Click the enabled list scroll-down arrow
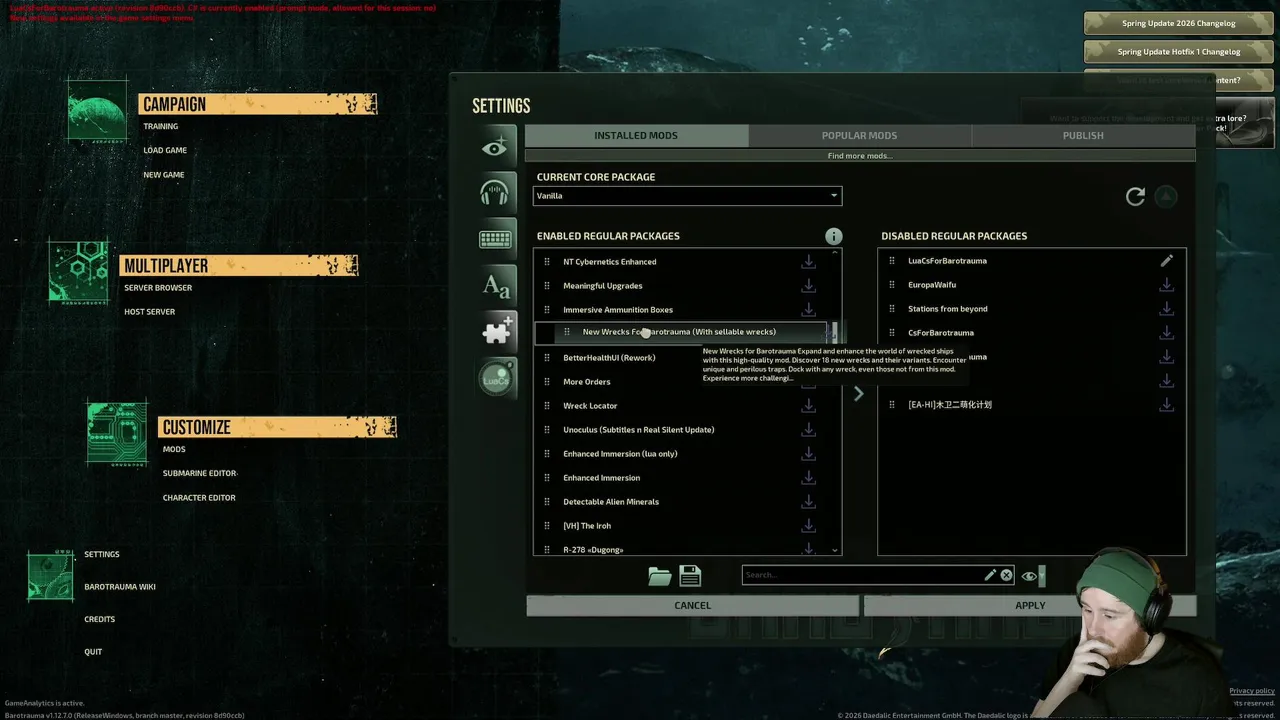This screenshot has height=720, width=1280. pyautogui.click(x=836, y=550)
